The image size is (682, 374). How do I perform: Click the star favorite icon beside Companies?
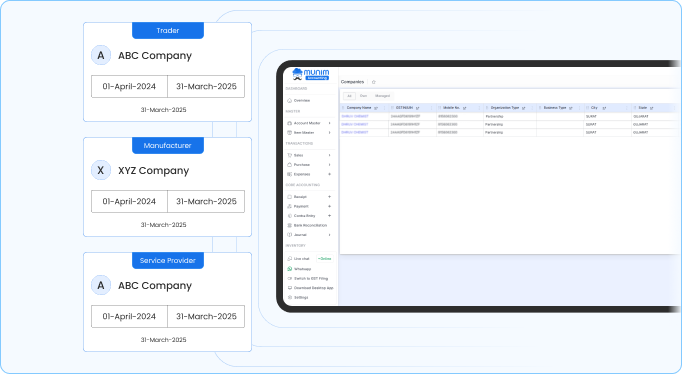pos(374,82)
